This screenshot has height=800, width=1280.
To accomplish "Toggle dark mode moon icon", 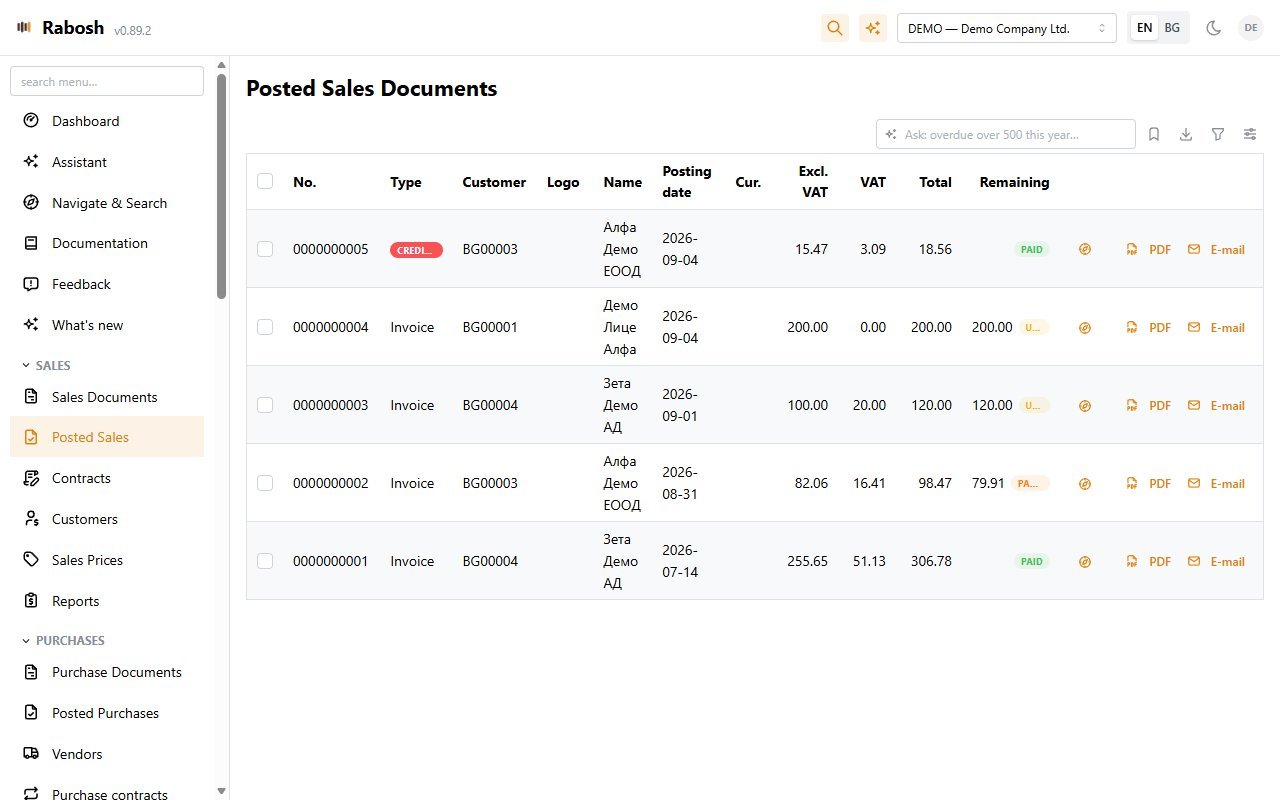I will click(1214, 28).
